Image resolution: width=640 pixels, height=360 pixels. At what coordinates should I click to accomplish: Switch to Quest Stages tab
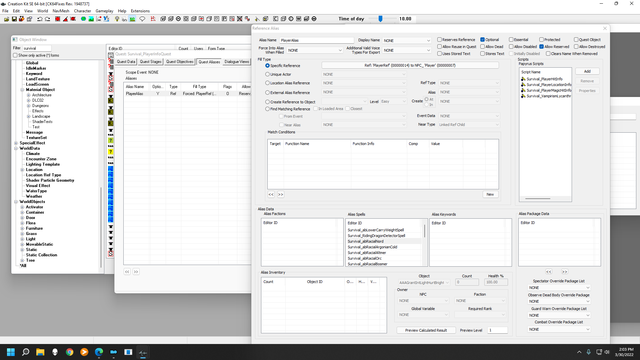point(150,62)
